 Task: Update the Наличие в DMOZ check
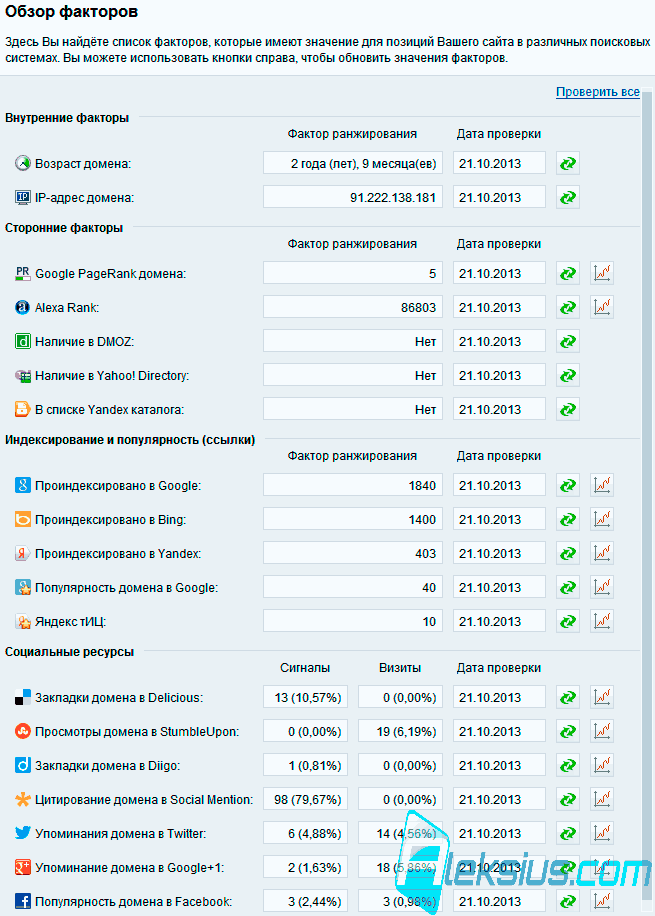(x=567, y=341)
